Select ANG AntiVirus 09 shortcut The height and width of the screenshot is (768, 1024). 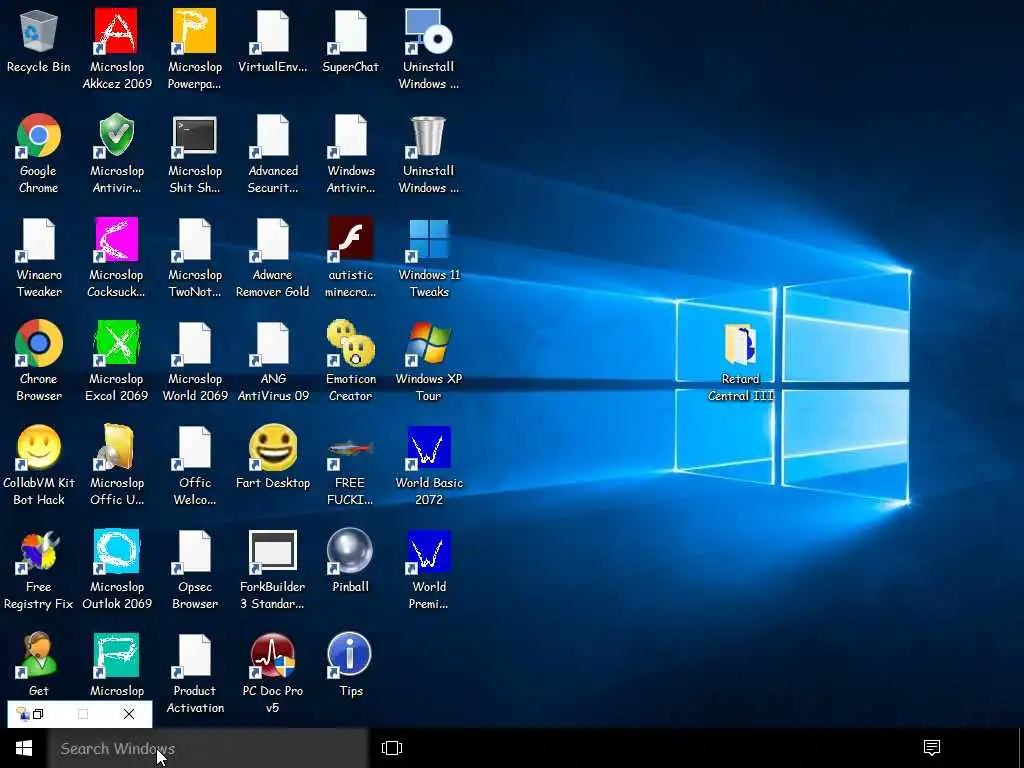[x=272, y=361]
